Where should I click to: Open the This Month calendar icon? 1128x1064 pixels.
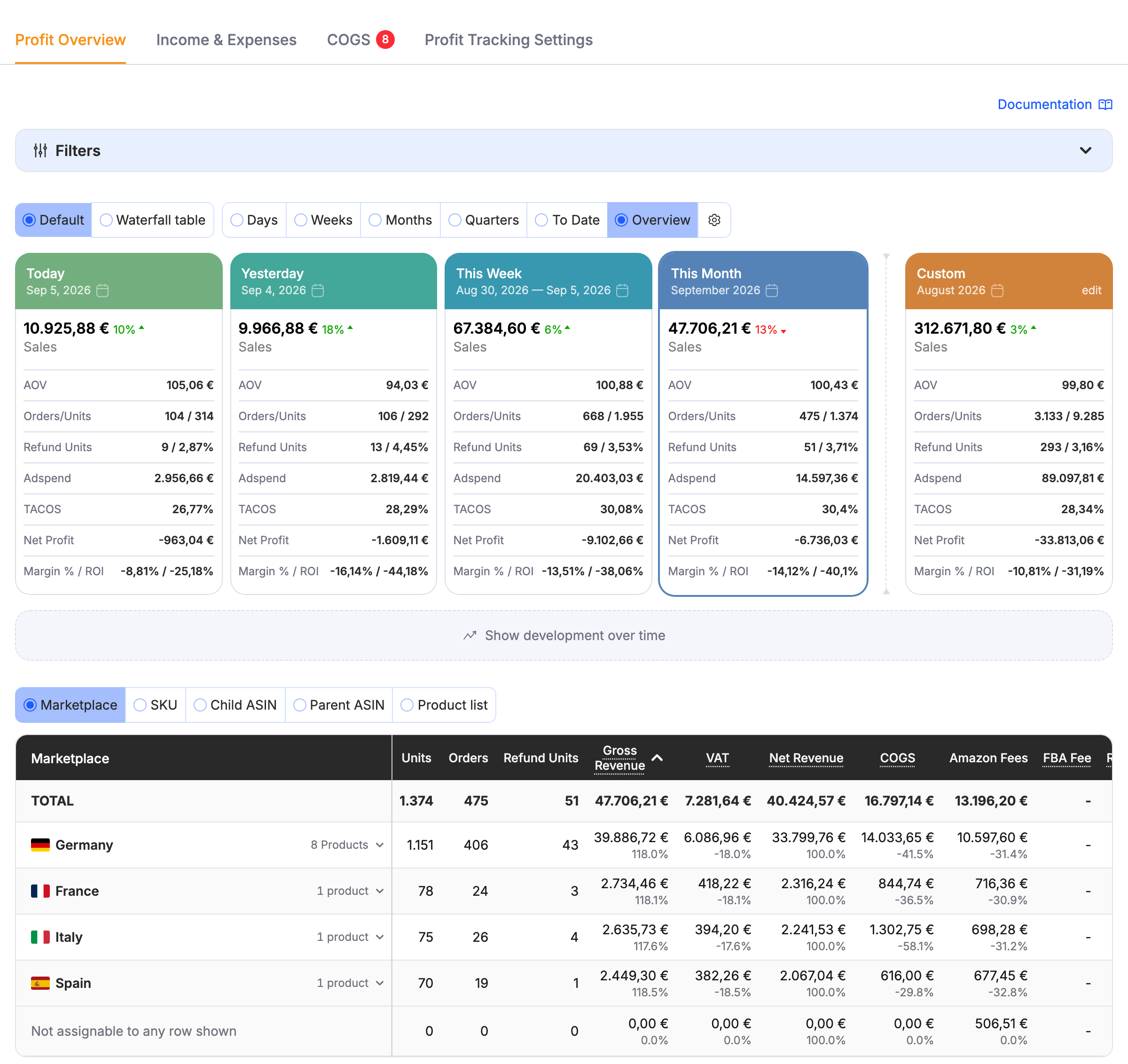point(772,290)
